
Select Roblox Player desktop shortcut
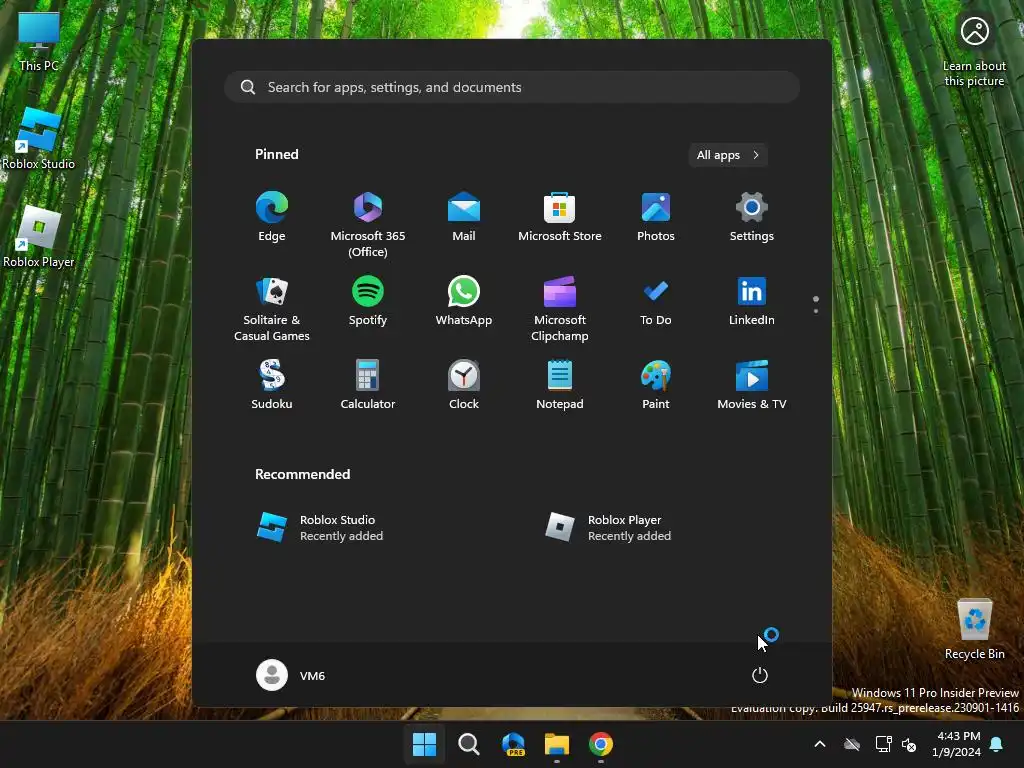pyautogui.click(x=39, y=236)
